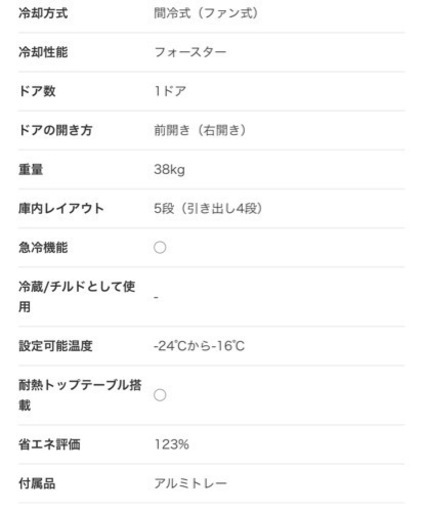Click the circle icon for 耐熱トップテーブル搭載

(x=160, y=395)
